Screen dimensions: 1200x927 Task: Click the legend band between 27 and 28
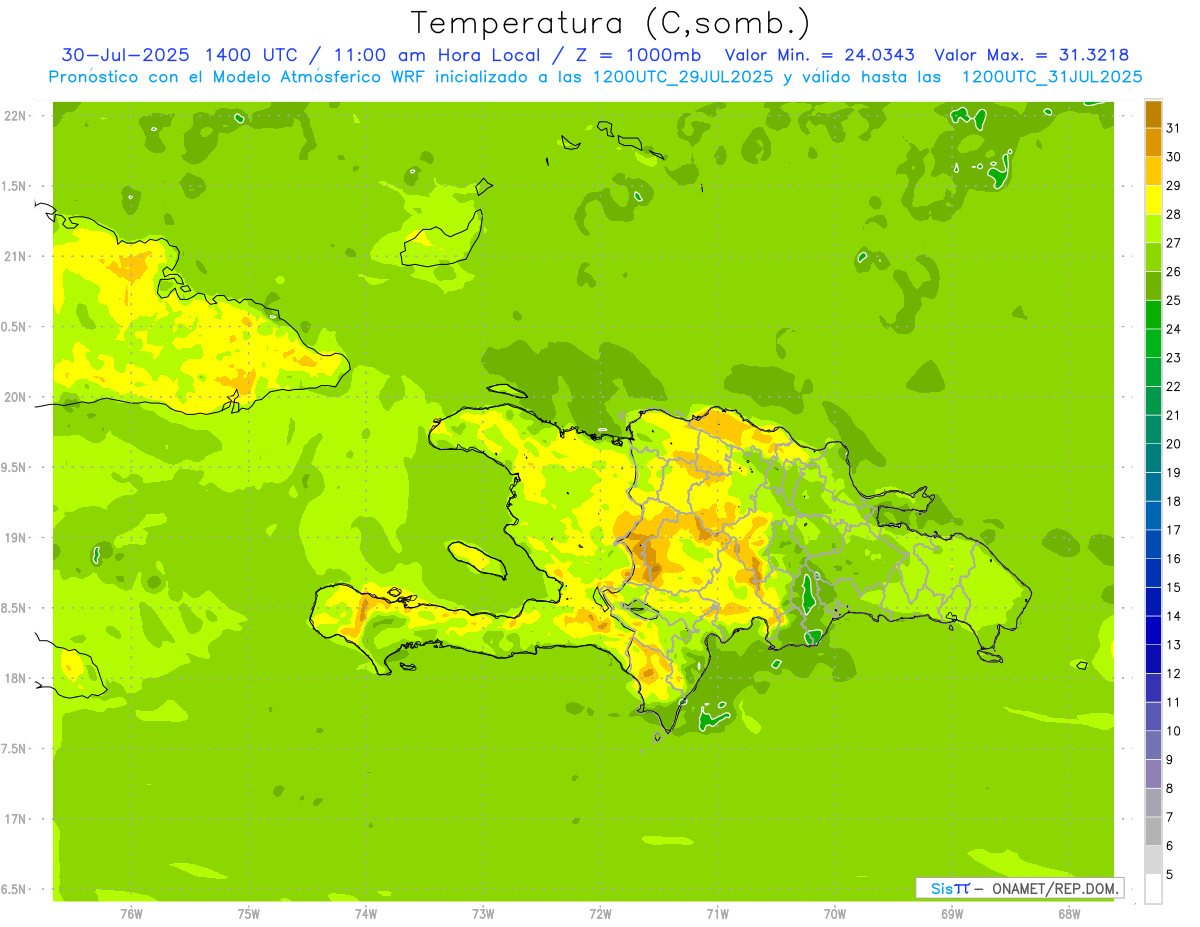[x=1153, y=229]
